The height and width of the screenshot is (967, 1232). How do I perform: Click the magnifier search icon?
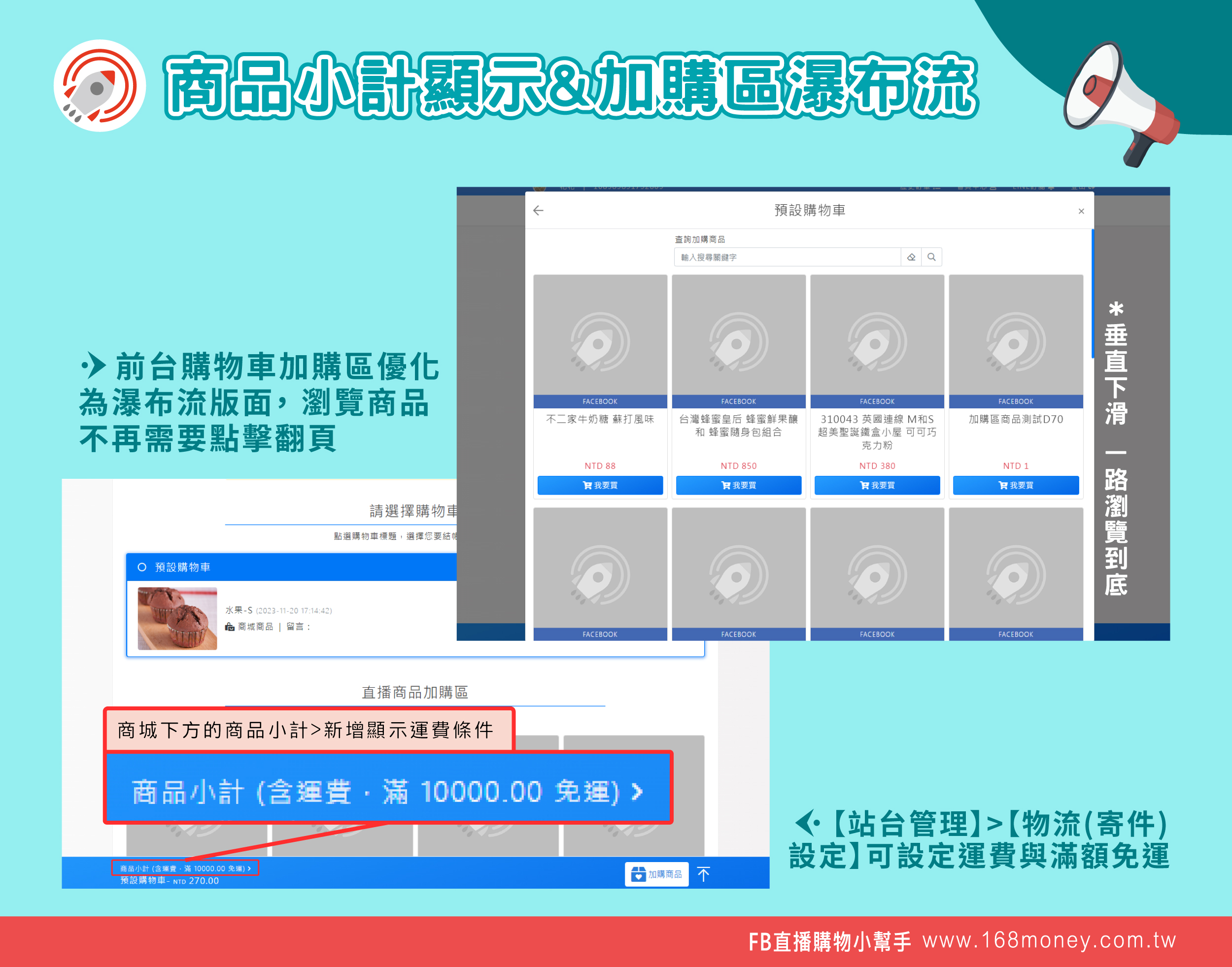click(931, 257)
